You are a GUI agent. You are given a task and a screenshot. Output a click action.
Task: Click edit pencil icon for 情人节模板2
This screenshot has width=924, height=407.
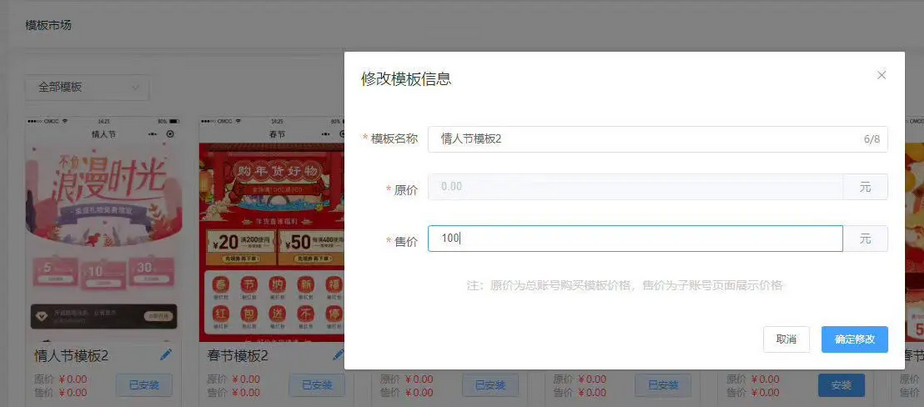click(166, 355)
